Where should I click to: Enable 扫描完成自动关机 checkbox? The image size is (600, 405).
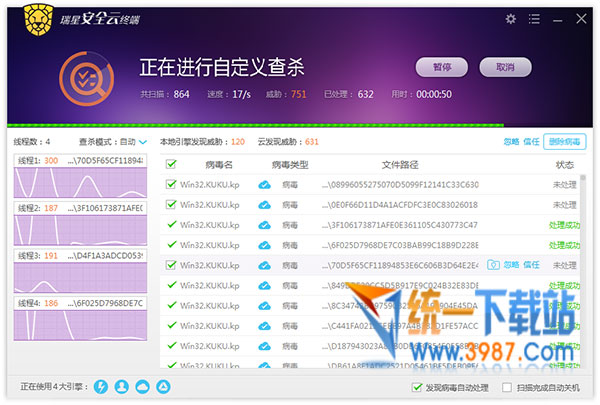507,387
